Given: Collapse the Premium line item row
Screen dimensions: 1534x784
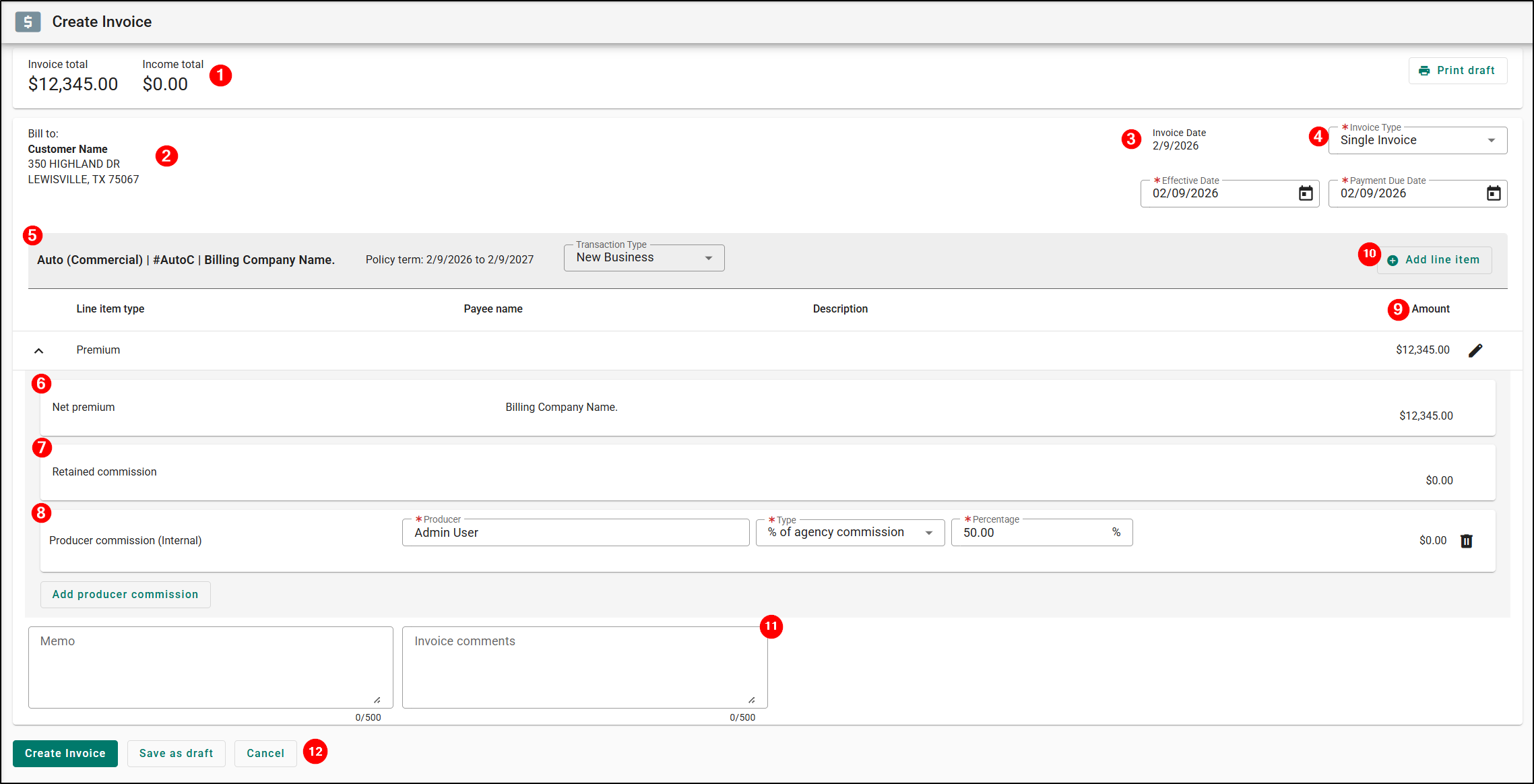Looking at the screenshot, I should coord(38,350).
